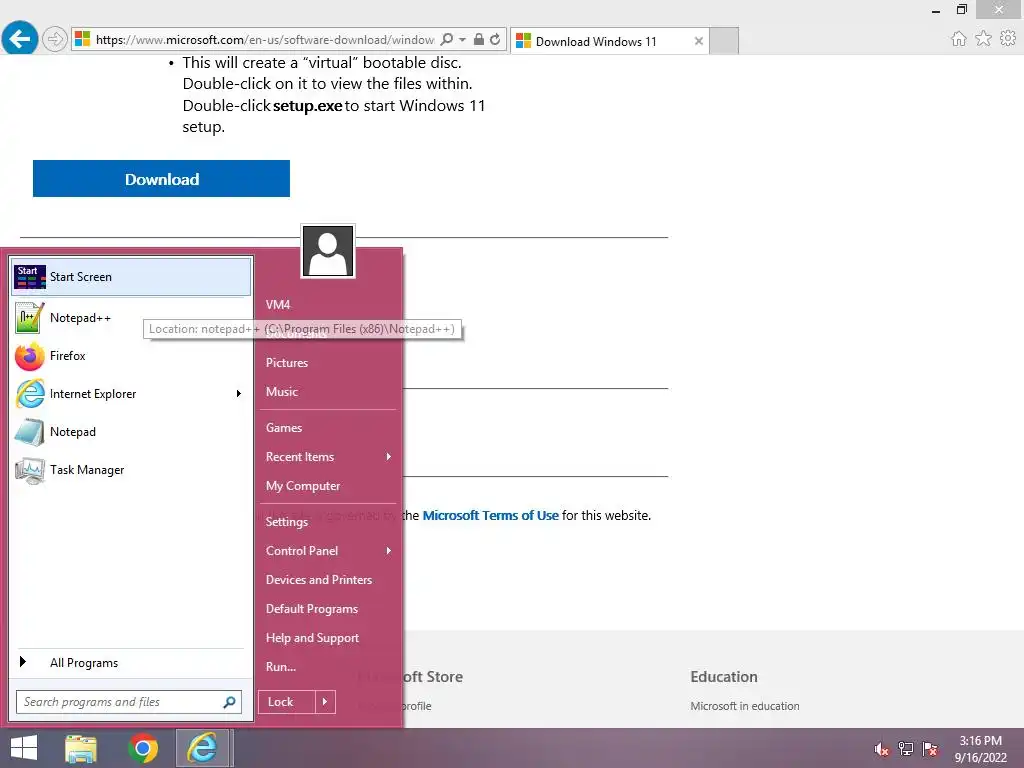1024x768 pixels.
Task: Click the muted volume tray icon
Action: [882, 749]
